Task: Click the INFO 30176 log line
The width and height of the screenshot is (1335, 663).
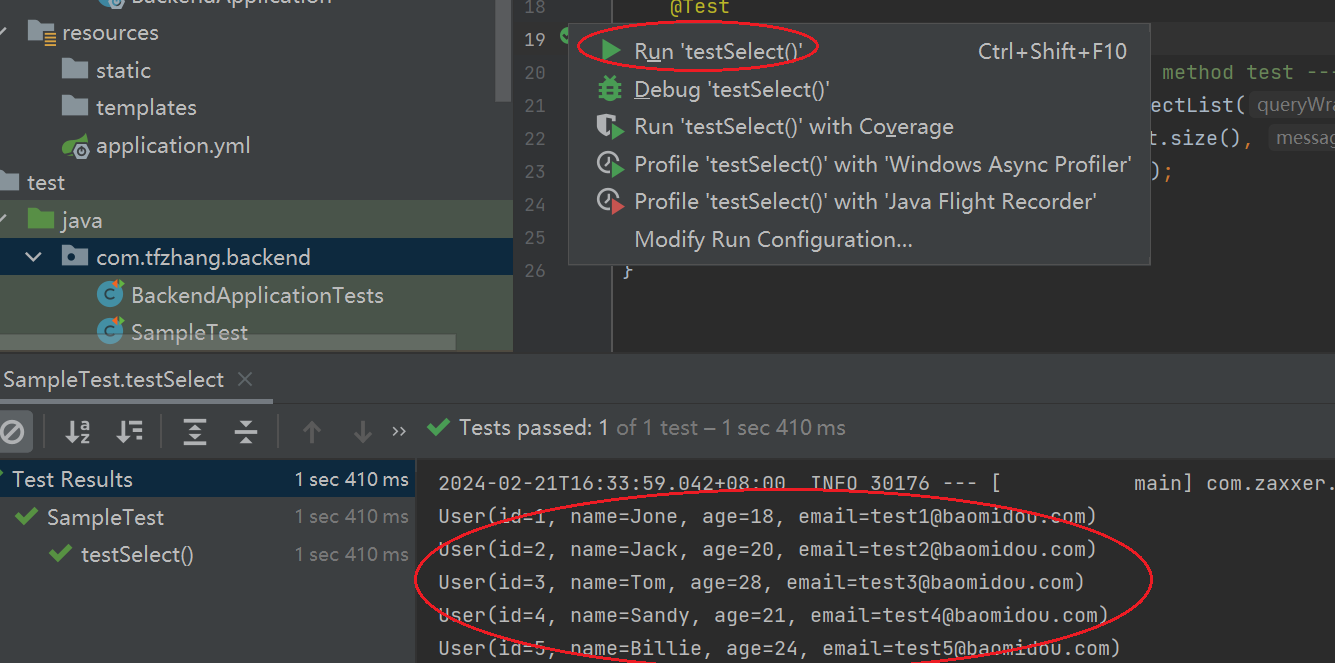Action: tap(886, 484)
